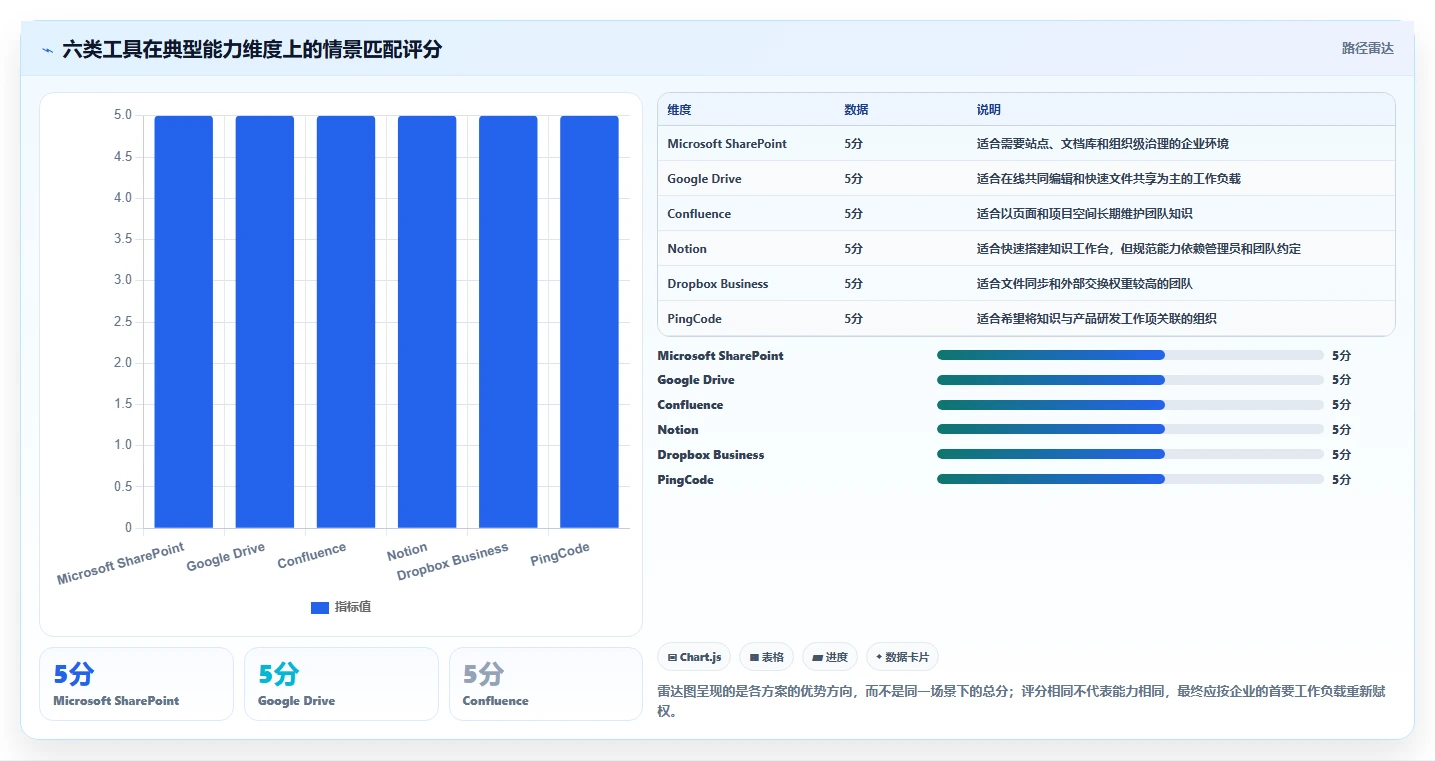Click Microsoft SharePoint in the table

click(727, 144)
